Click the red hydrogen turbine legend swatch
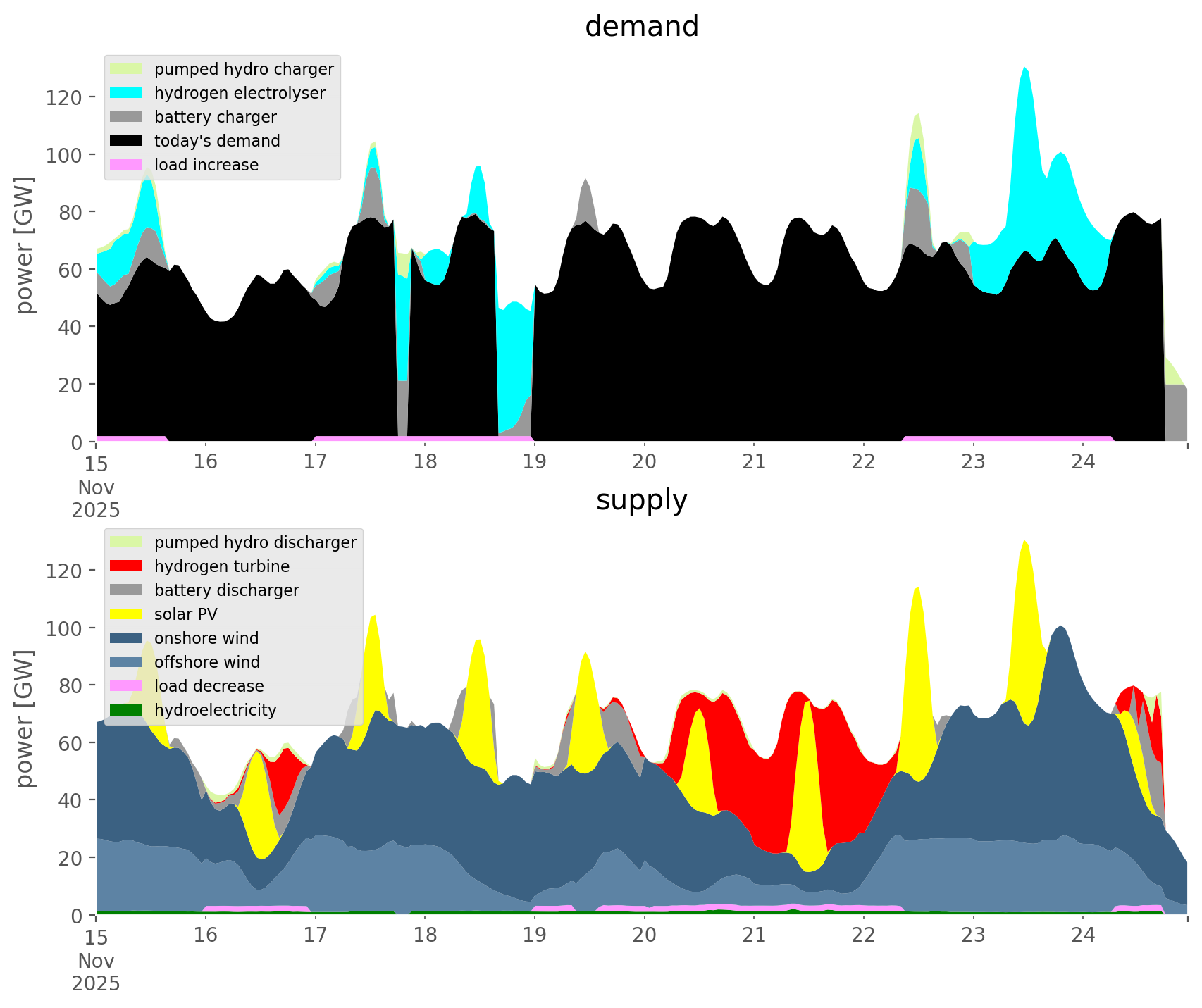Viewport: 1202px width, 1008px height. pyautogui.click(x=126, y=566)
